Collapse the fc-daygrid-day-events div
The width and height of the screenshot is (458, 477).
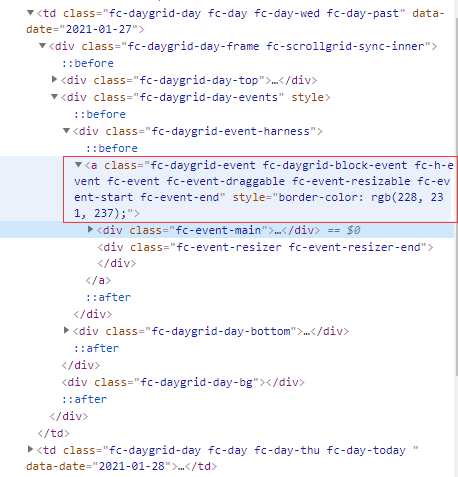click(x=54, y=96)
